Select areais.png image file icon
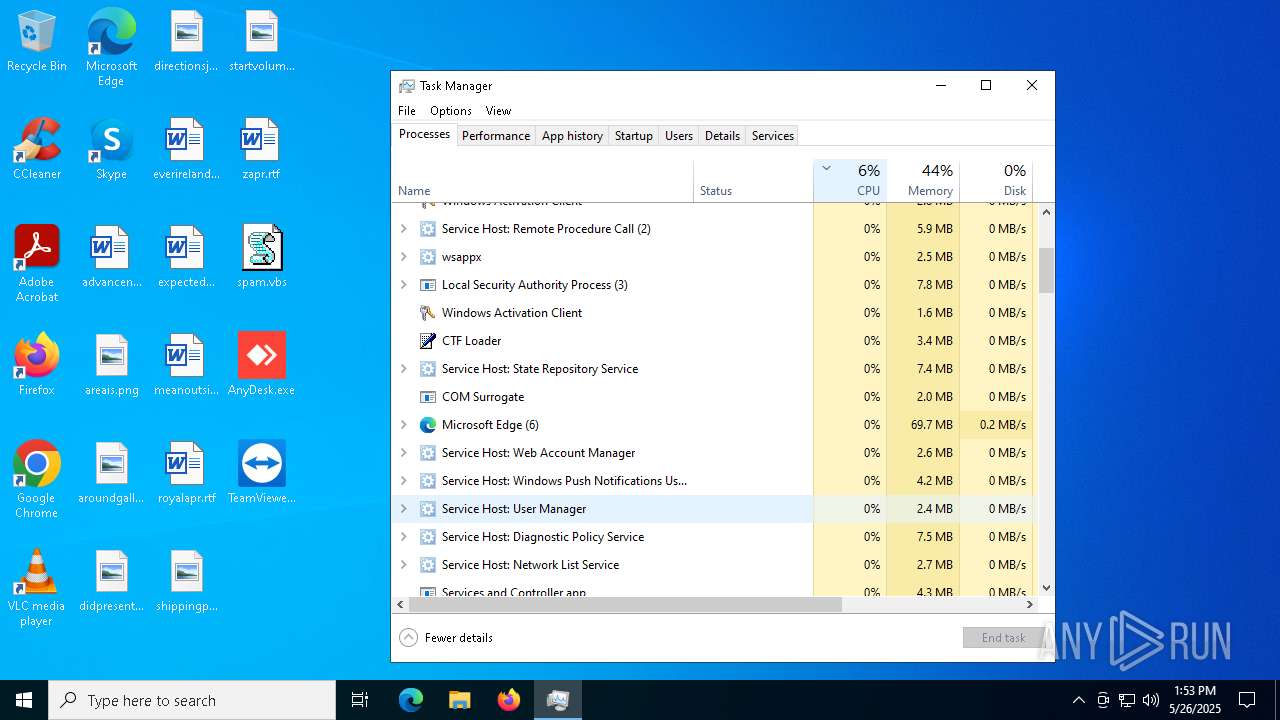 tap(111, 365)
